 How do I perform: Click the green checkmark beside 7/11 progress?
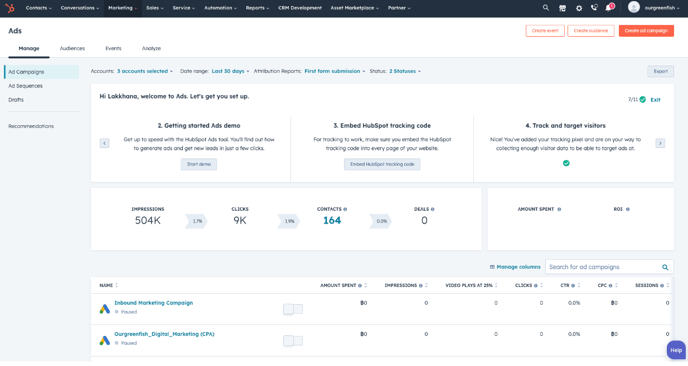(642, 100)
